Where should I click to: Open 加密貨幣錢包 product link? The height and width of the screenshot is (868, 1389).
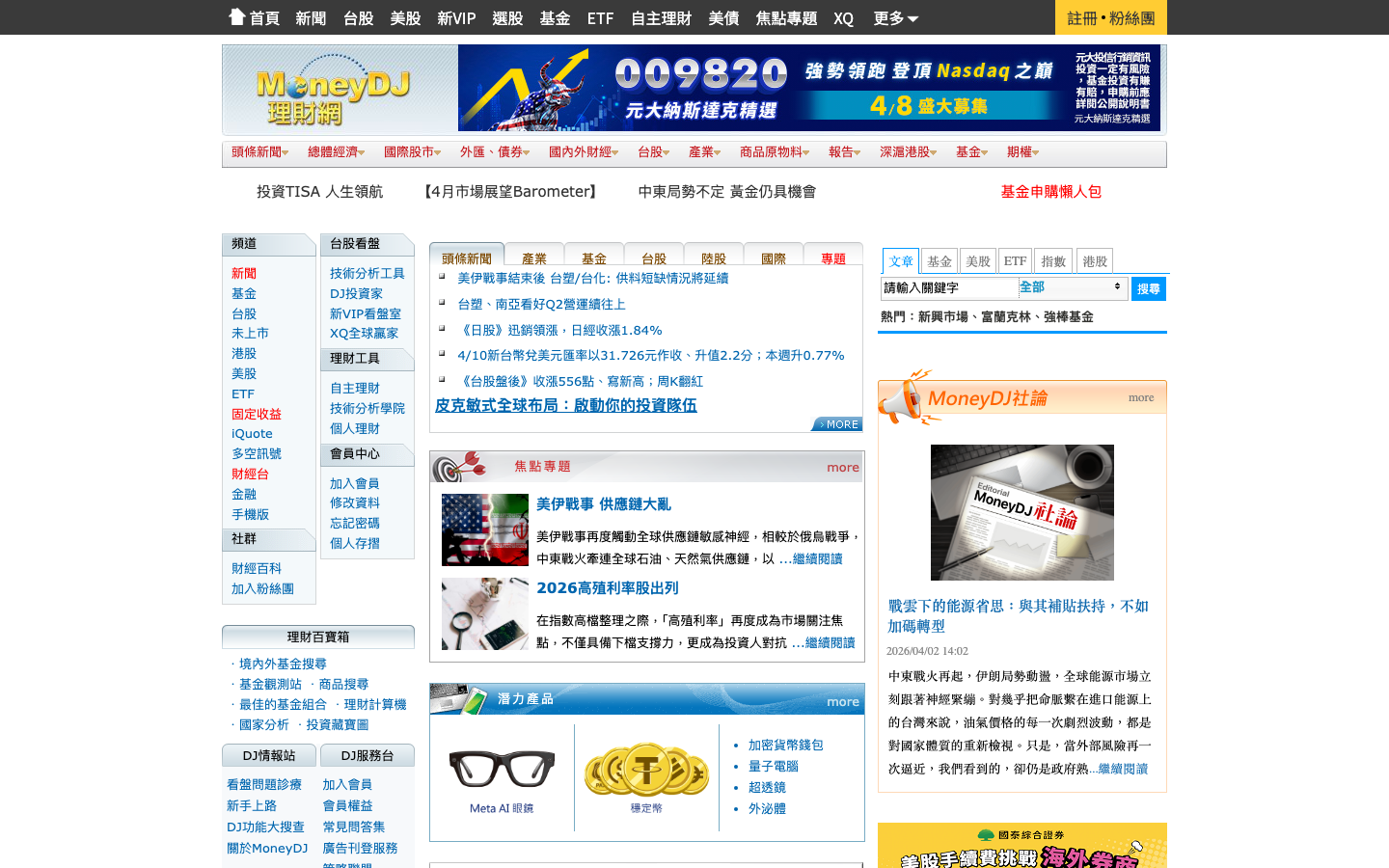pyautogui.click(x=786, y=745)
